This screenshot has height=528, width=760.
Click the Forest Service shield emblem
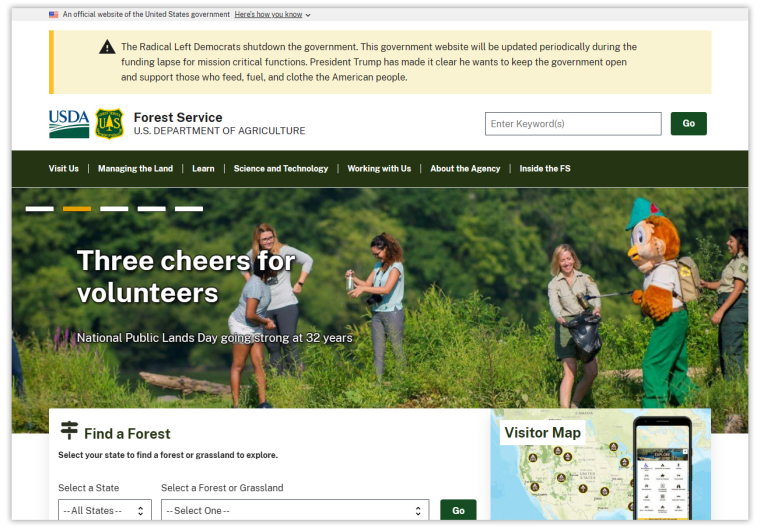point(110,124)
